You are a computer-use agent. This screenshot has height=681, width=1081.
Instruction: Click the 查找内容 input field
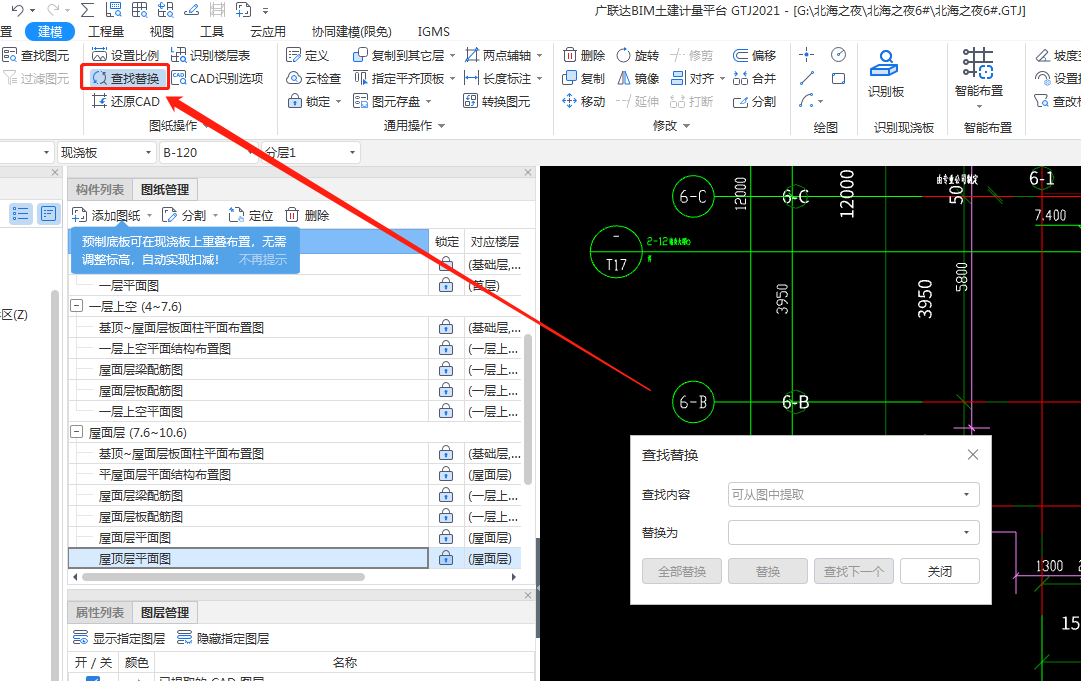tap(853, 494)
